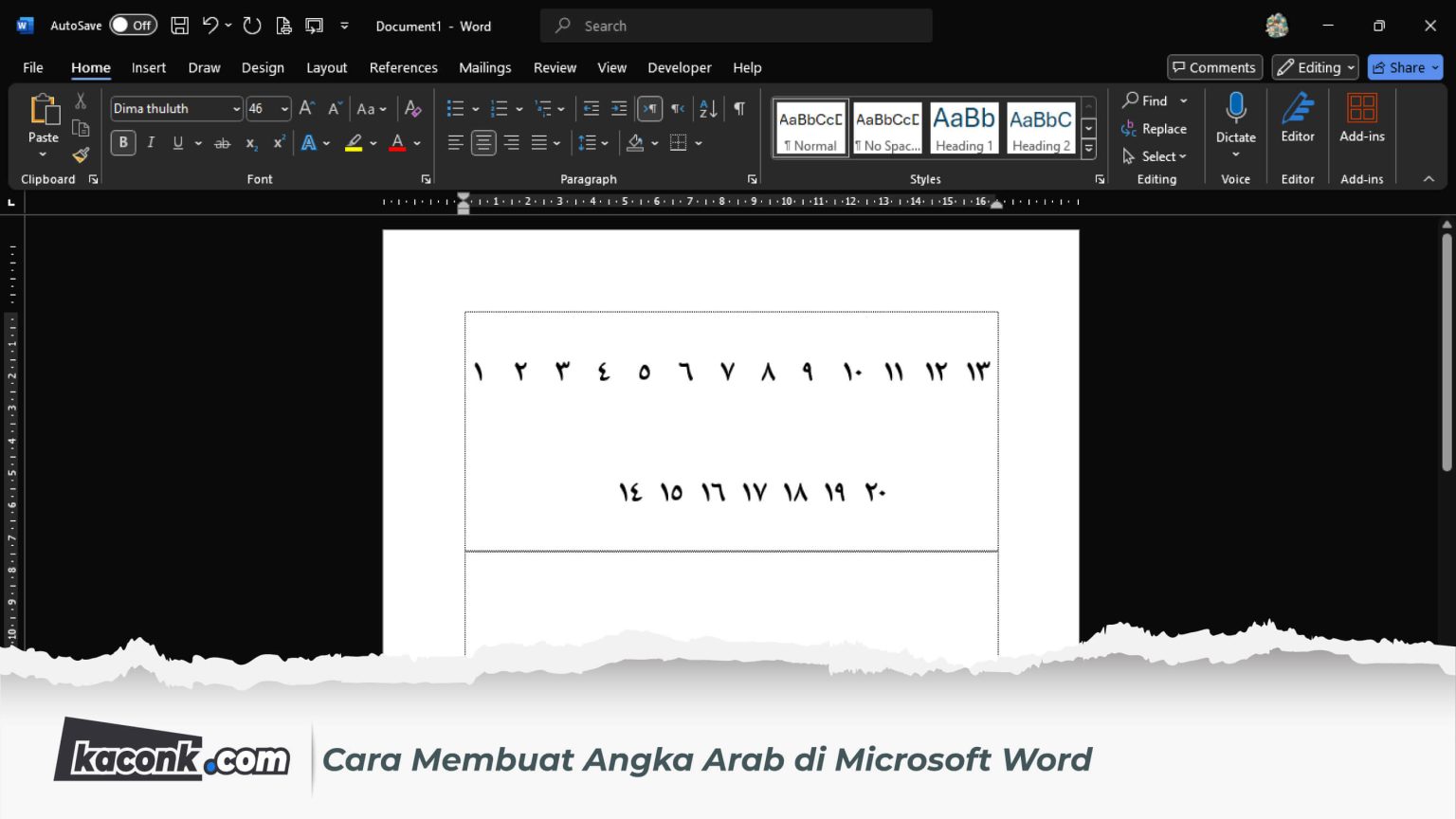Image resolution: width=1456 pixels, height=819 pixels.
Task: Open the numbering list dropdown arrow
Action: pos(519,109)
